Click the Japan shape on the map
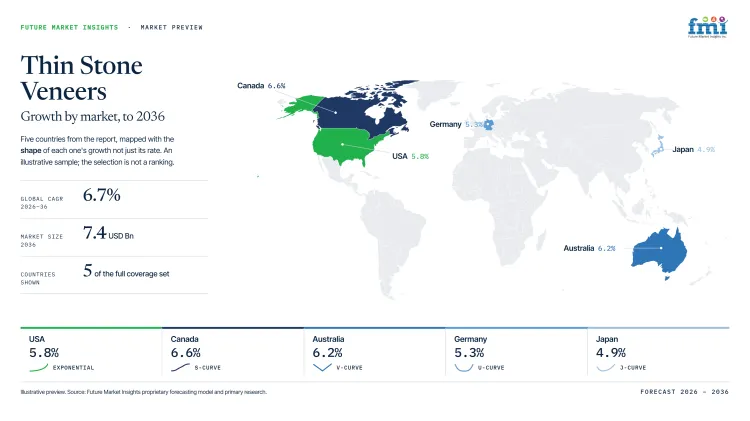750x421 pixels. [658, 146]
